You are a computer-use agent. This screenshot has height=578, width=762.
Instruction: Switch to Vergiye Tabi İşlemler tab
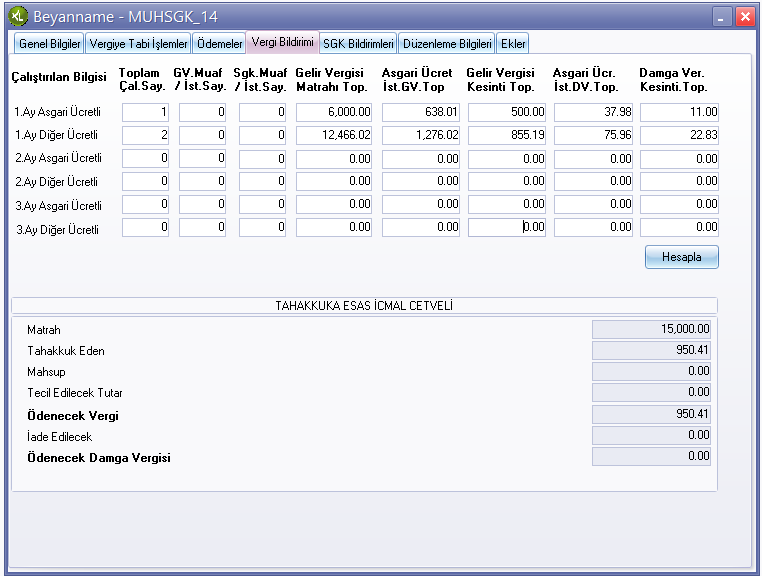point(138,43)
